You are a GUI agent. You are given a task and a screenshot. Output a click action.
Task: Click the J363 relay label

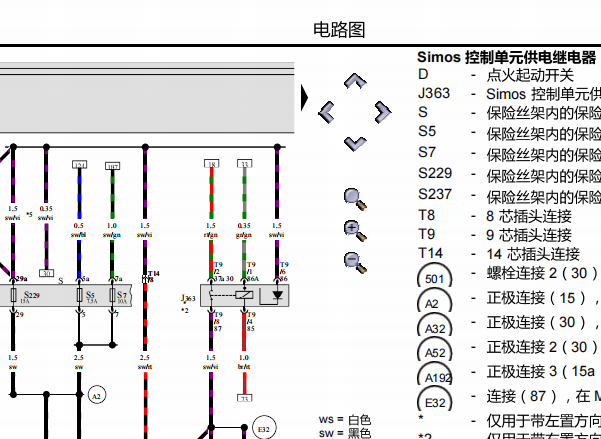[x=188, y=298]
